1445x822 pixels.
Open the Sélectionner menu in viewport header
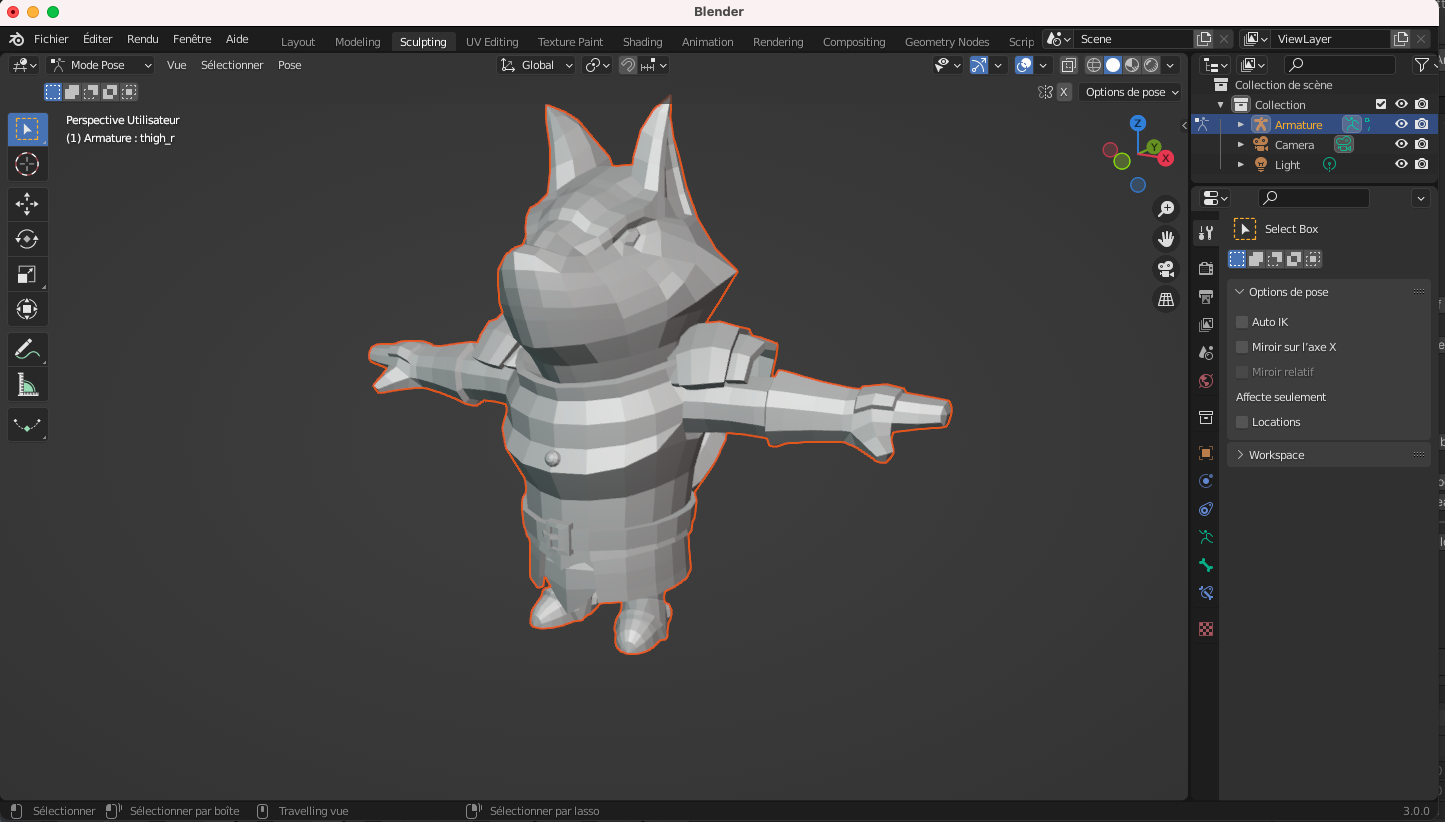pyautogui.click(x=232, y=65)
